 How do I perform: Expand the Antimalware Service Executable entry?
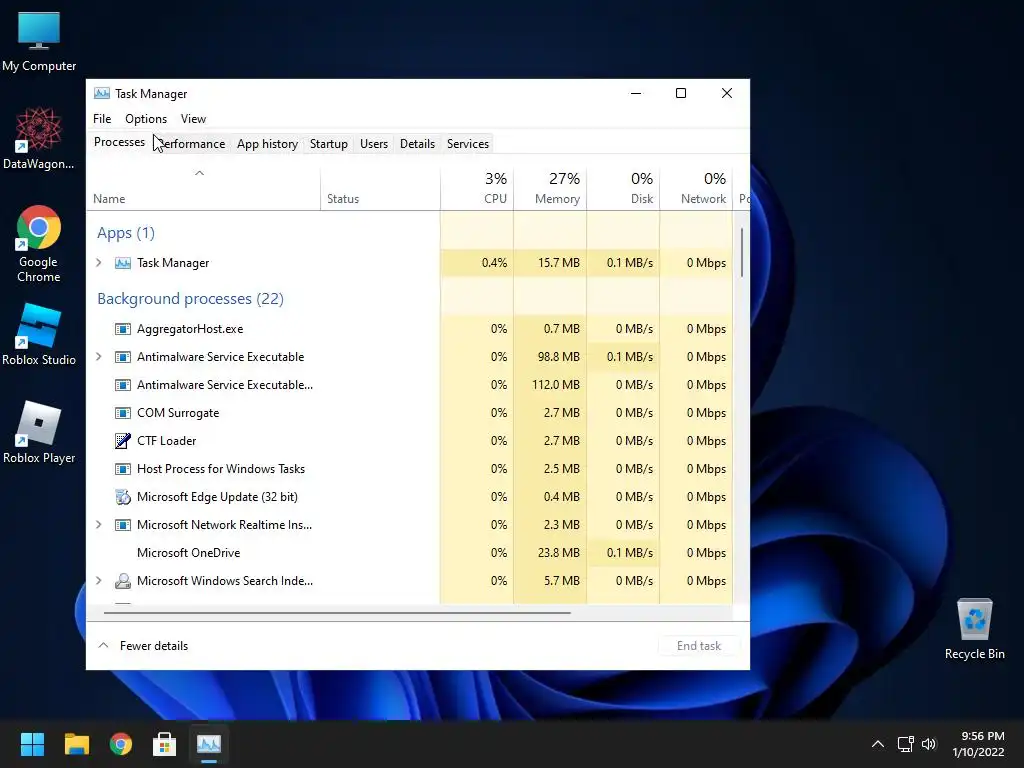99,357
